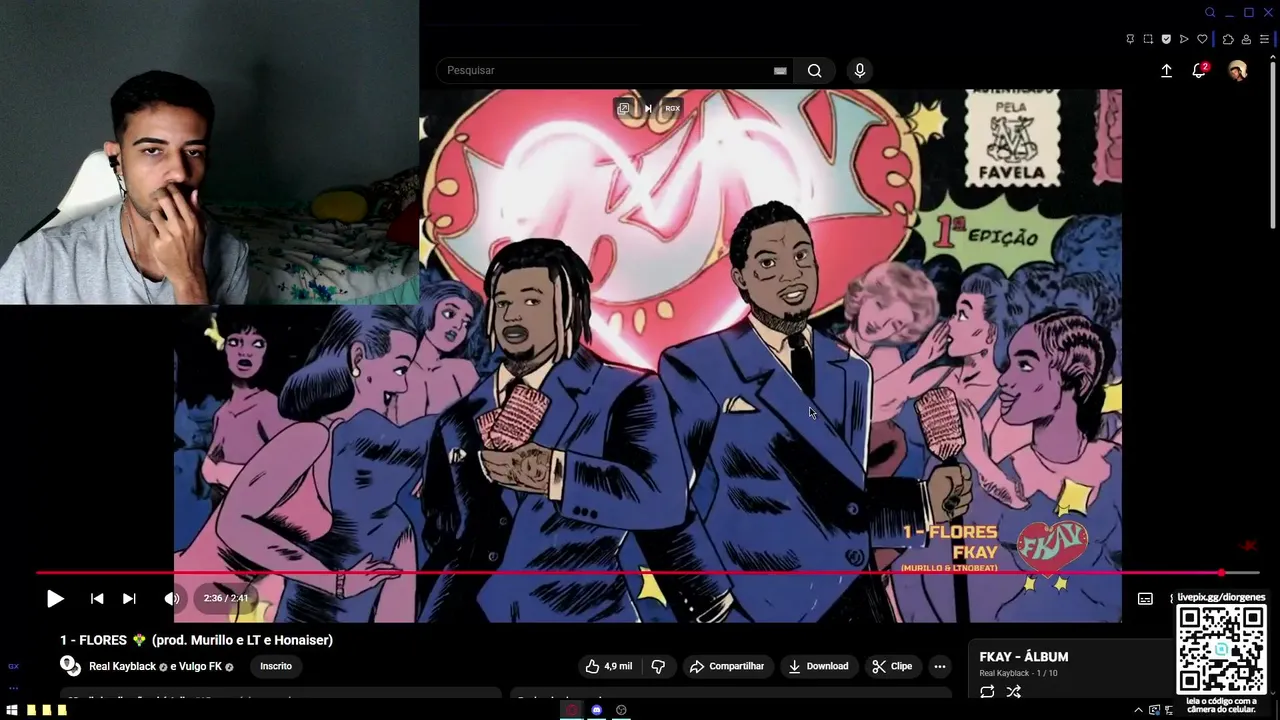Open more actions three-dot menu

940,666
